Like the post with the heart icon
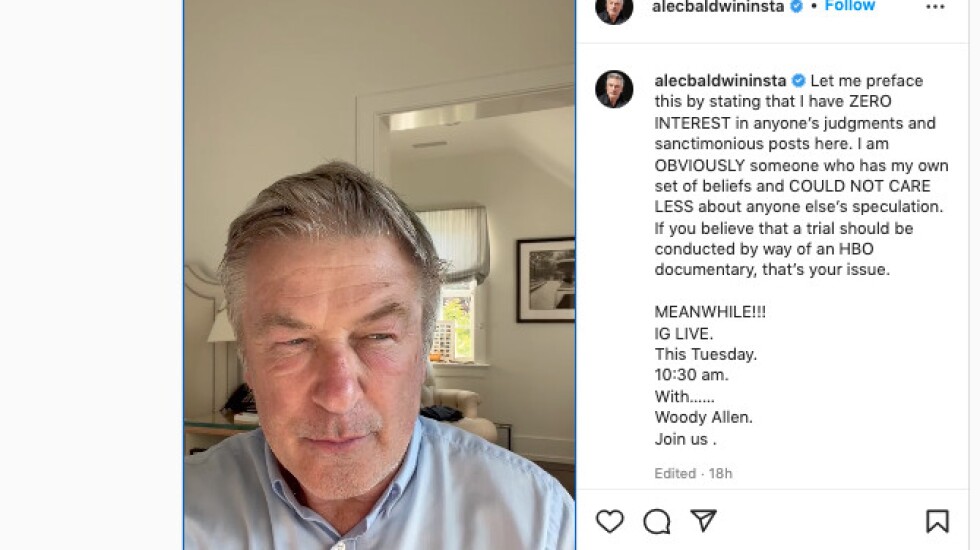The width and height of the screenshot is (980, 550). (x=609, y=521)
